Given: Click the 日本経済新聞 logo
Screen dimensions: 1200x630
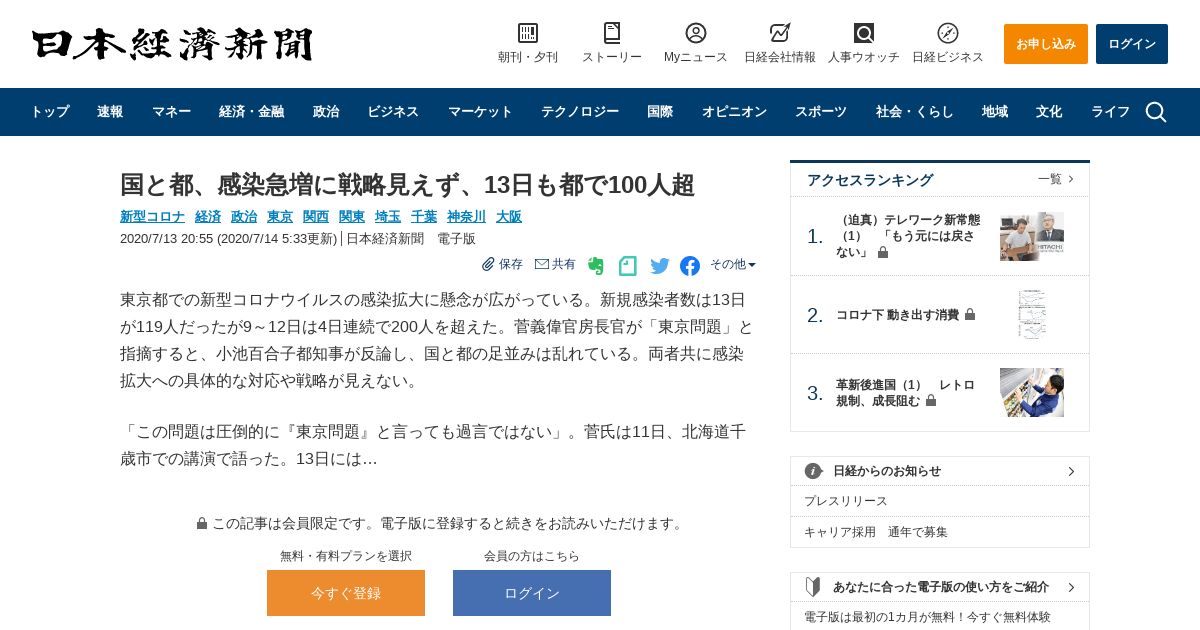Looking at the screenshot, I should 172,44.
